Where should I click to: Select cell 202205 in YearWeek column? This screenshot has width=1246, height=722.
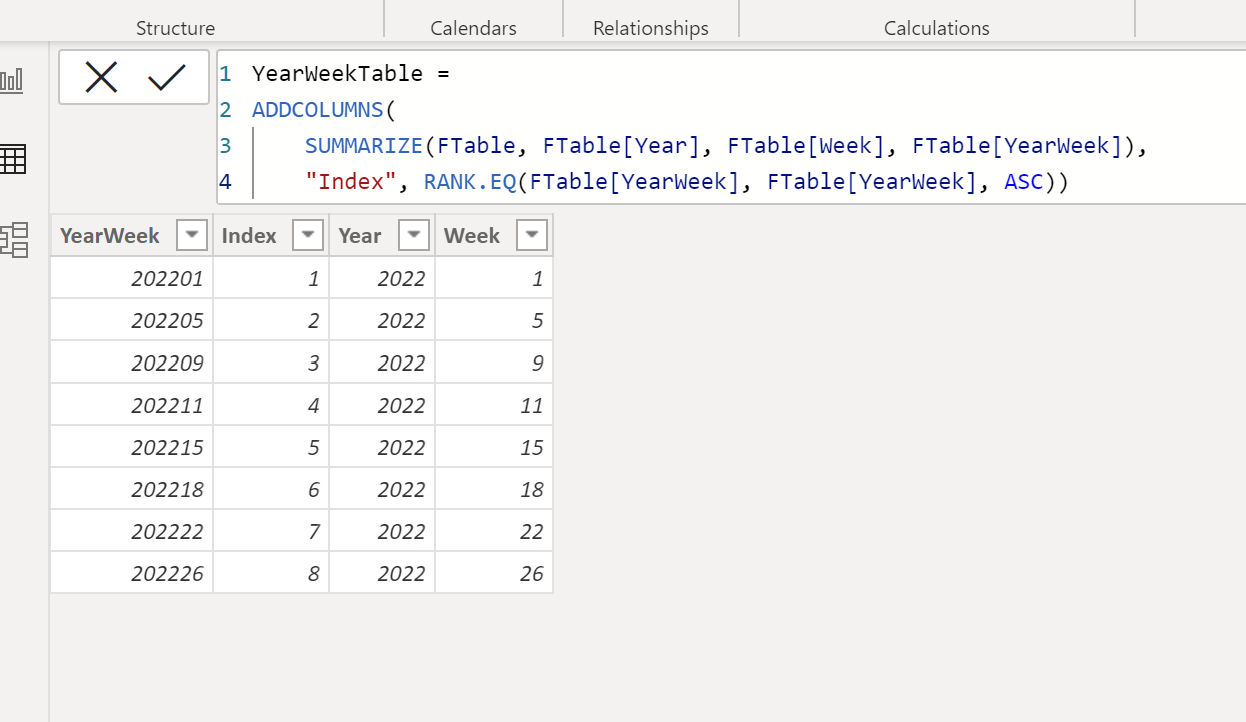coord(132,320)
